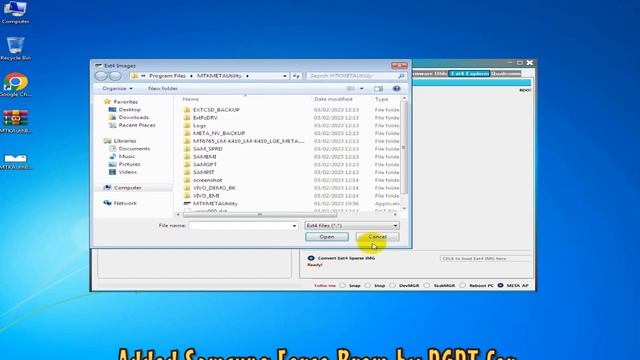Viewport: 640px width, 360px height.
Task: Click the Forward navigation arrow in dialog
Action: [x=115, y=76]
